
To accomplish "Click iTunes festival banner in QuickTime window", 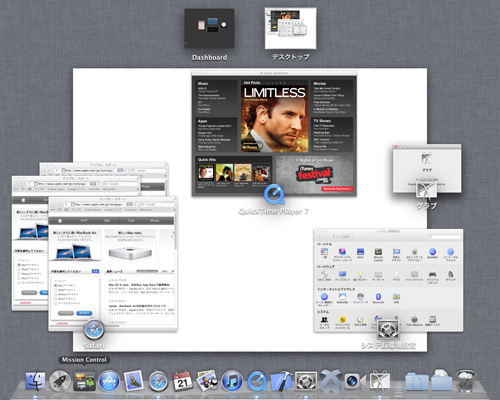I will point(314,175).
